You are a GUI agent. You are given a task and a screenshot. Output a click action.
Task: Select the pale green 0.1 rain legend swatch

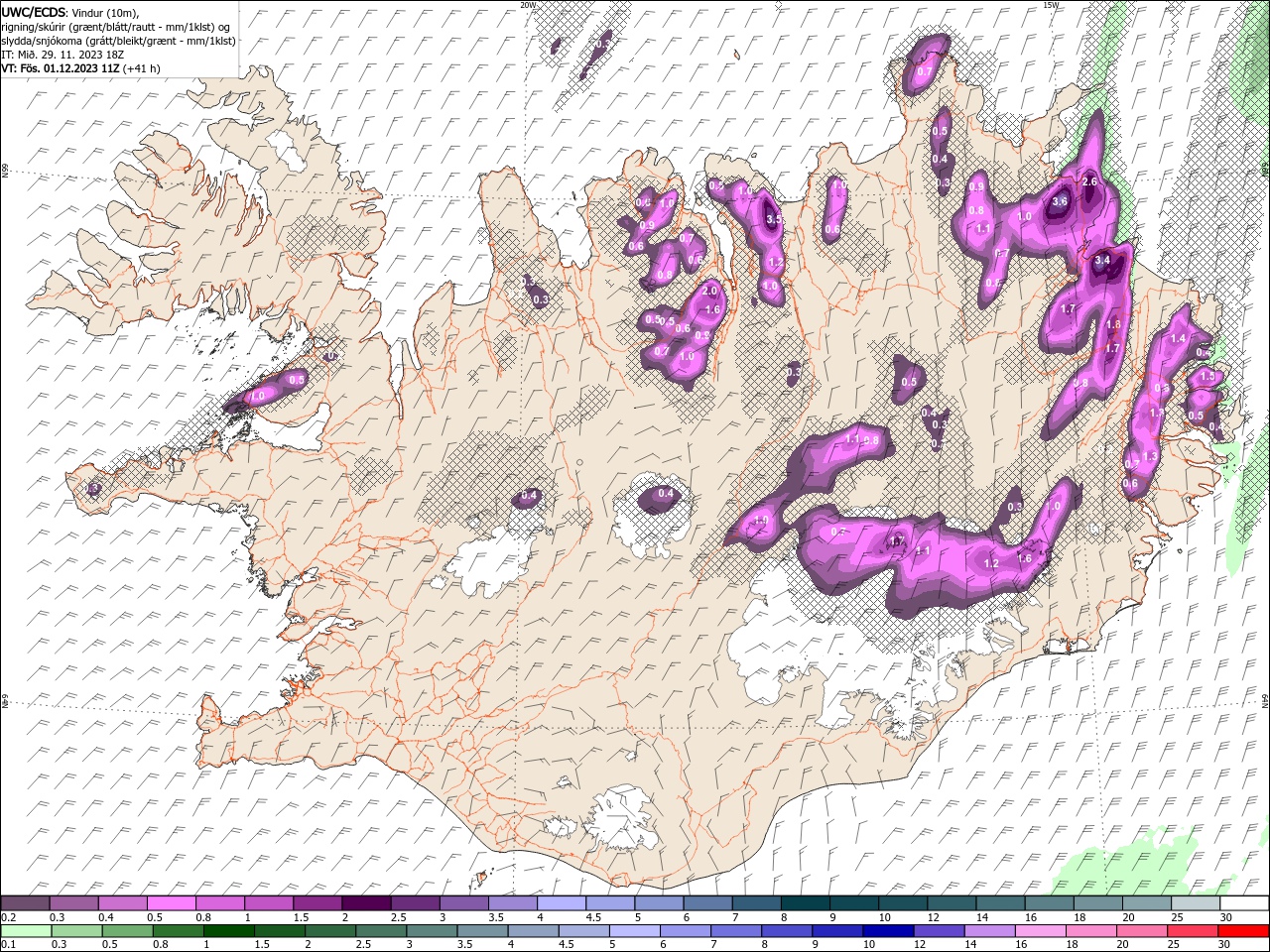[x=26, y=931]
